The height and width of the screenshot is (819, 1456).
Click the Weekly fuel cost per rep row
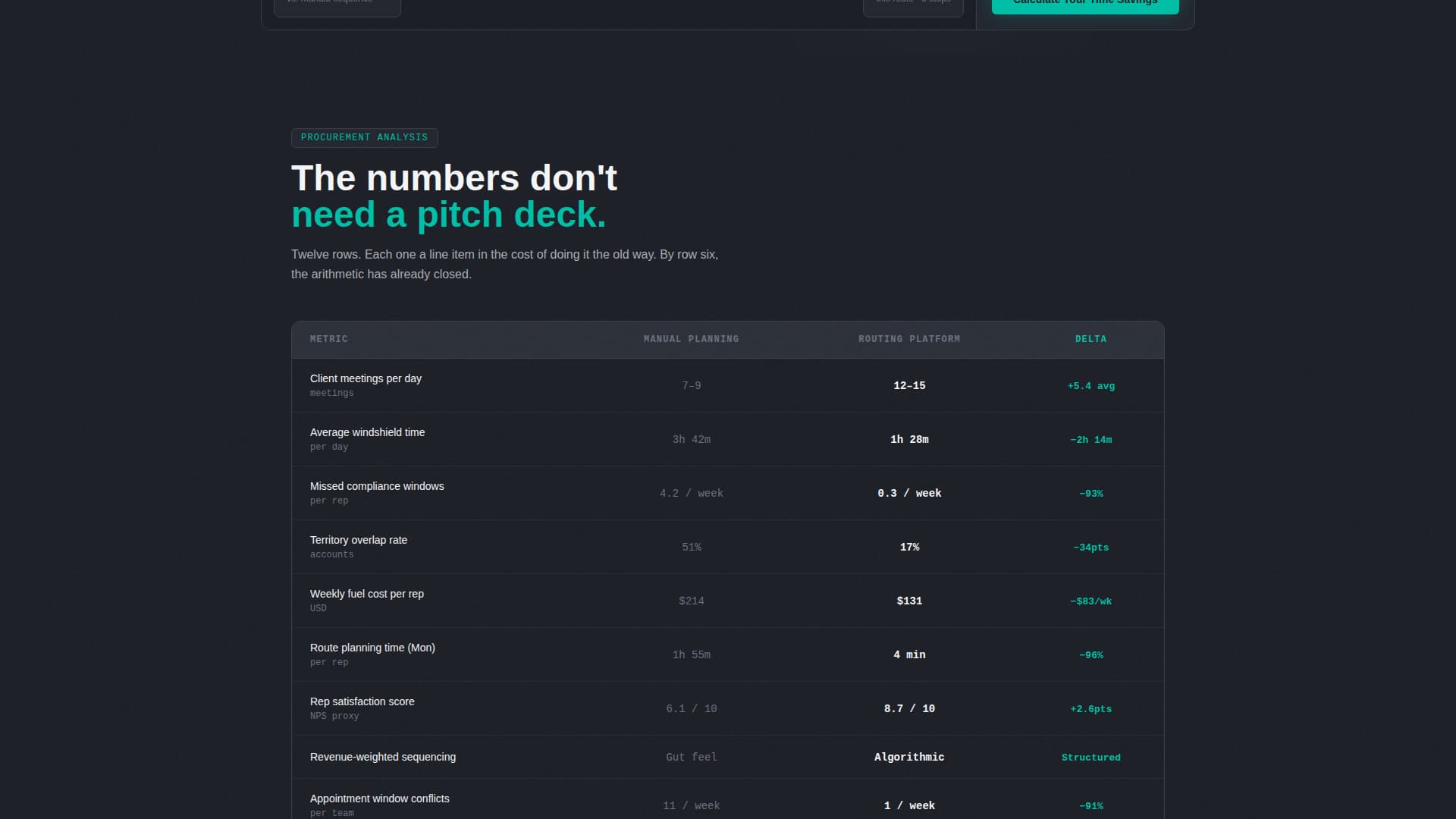(x=728, y=600)
